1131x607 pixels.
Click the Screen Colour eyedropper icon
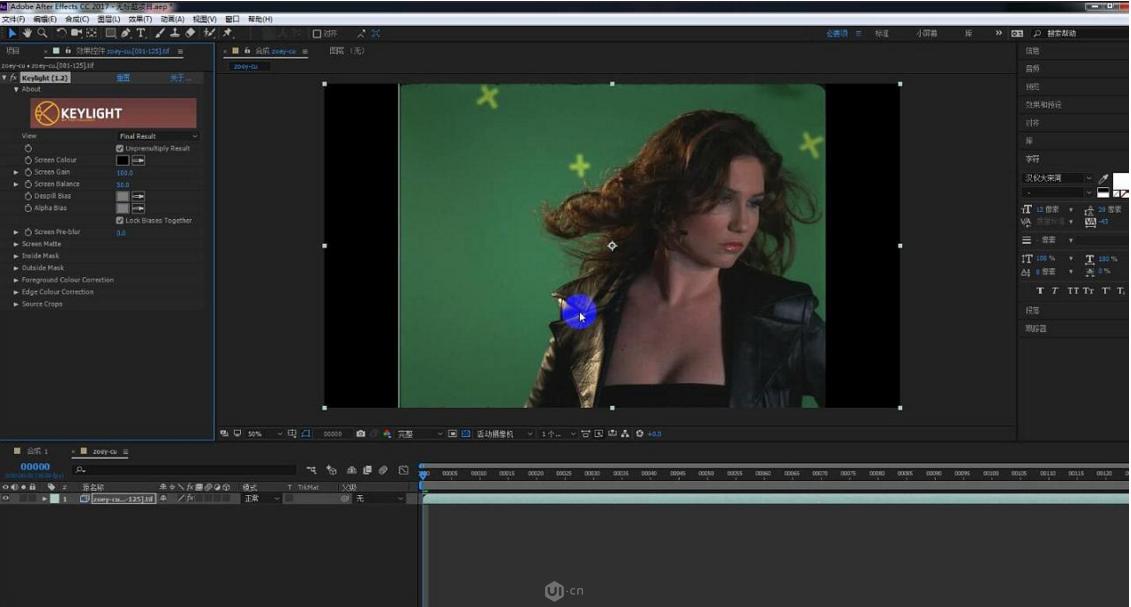point(138,160)
